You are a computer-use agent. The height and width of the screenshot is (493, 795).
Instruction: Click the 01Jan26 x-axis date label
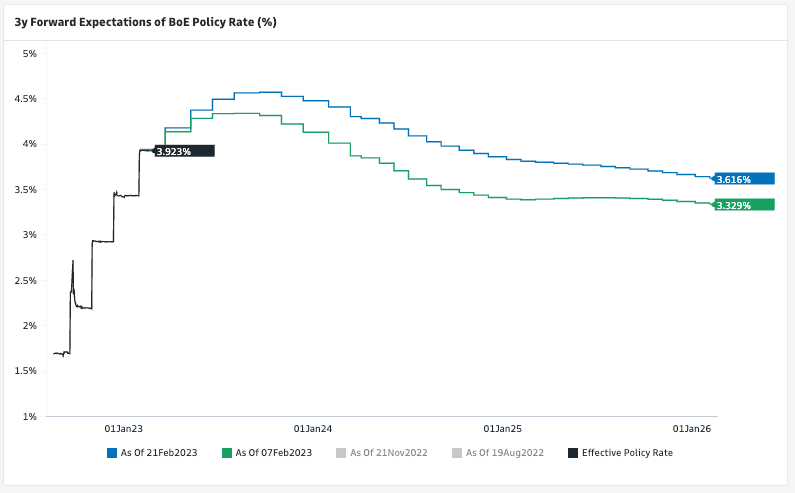click(x=692, y=428)
